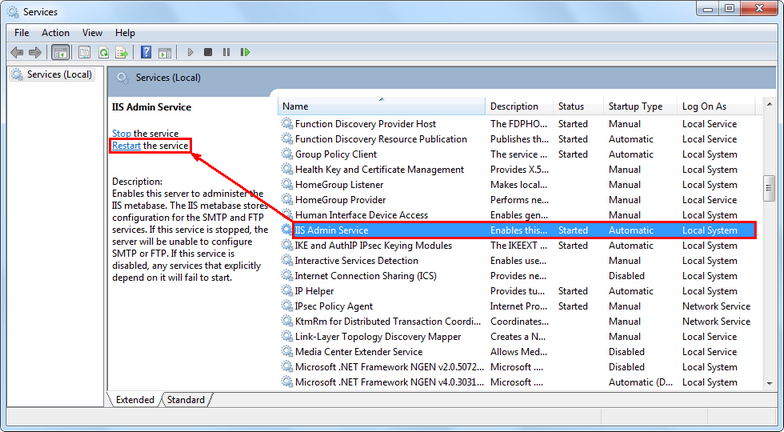Click gear icon beside Interactive Services Detection

click(x=287, y=260)
